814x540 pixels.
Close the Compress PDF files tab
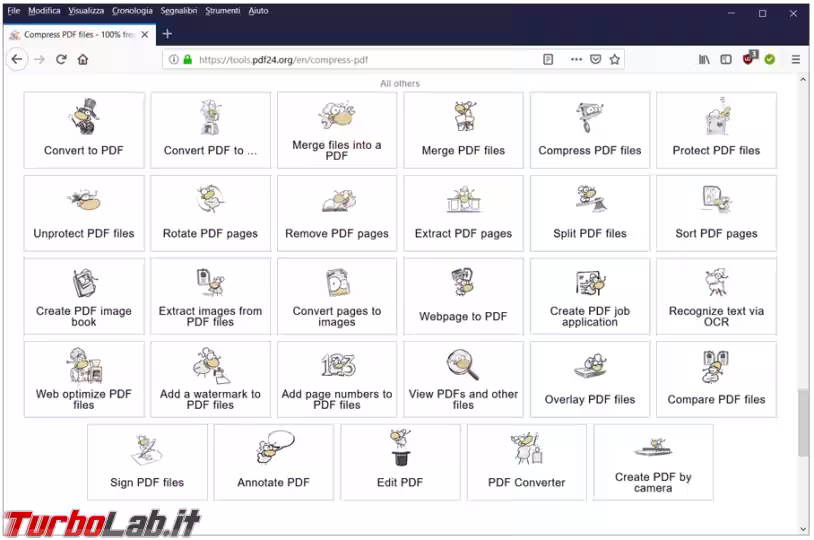[x=145, y=34]
